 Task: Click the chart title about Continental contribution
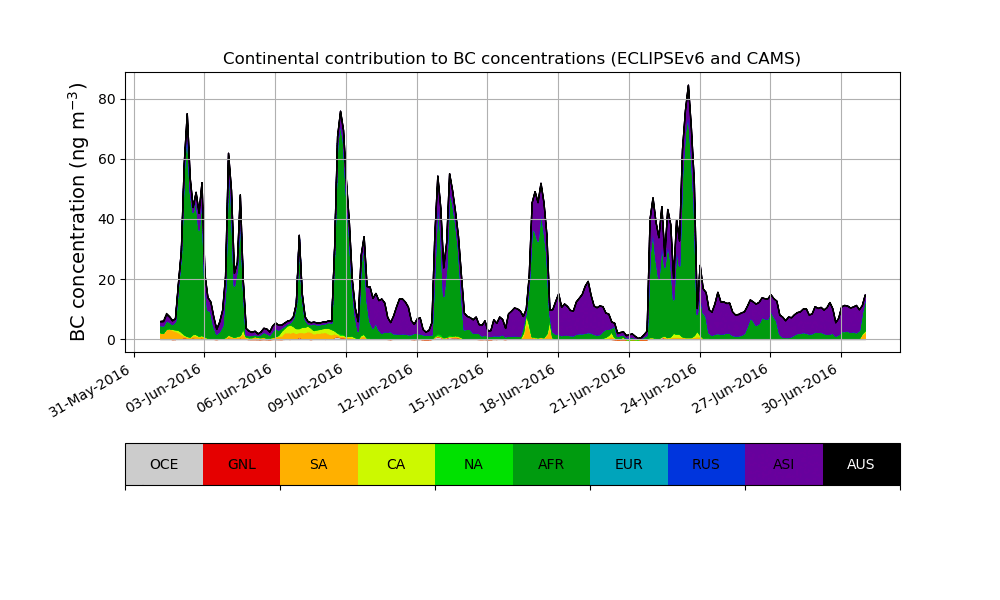click(511, 58)
